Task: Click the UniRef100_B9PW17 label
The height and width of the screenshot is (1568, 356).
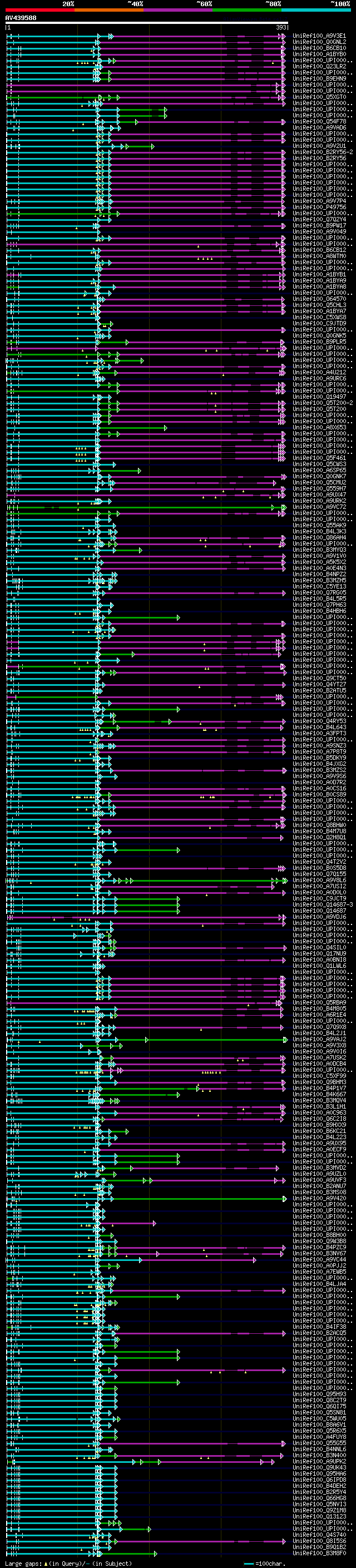Action: click(319, 225)
